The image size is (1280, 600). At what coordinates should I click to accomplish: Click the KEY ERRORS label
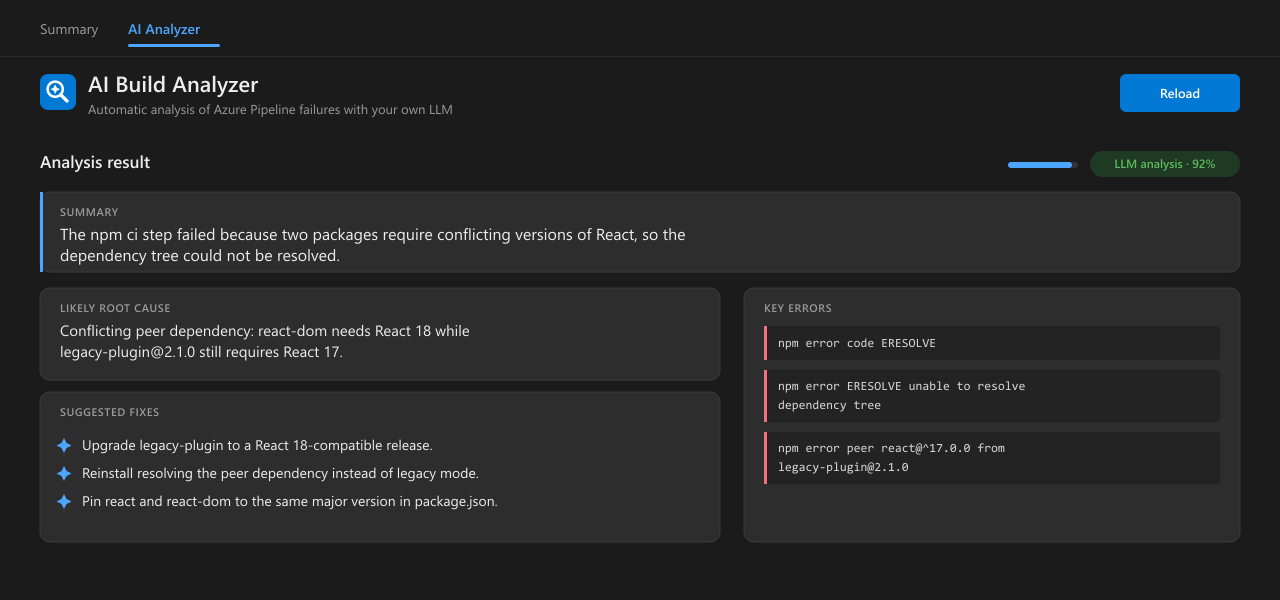click(798, 308)
